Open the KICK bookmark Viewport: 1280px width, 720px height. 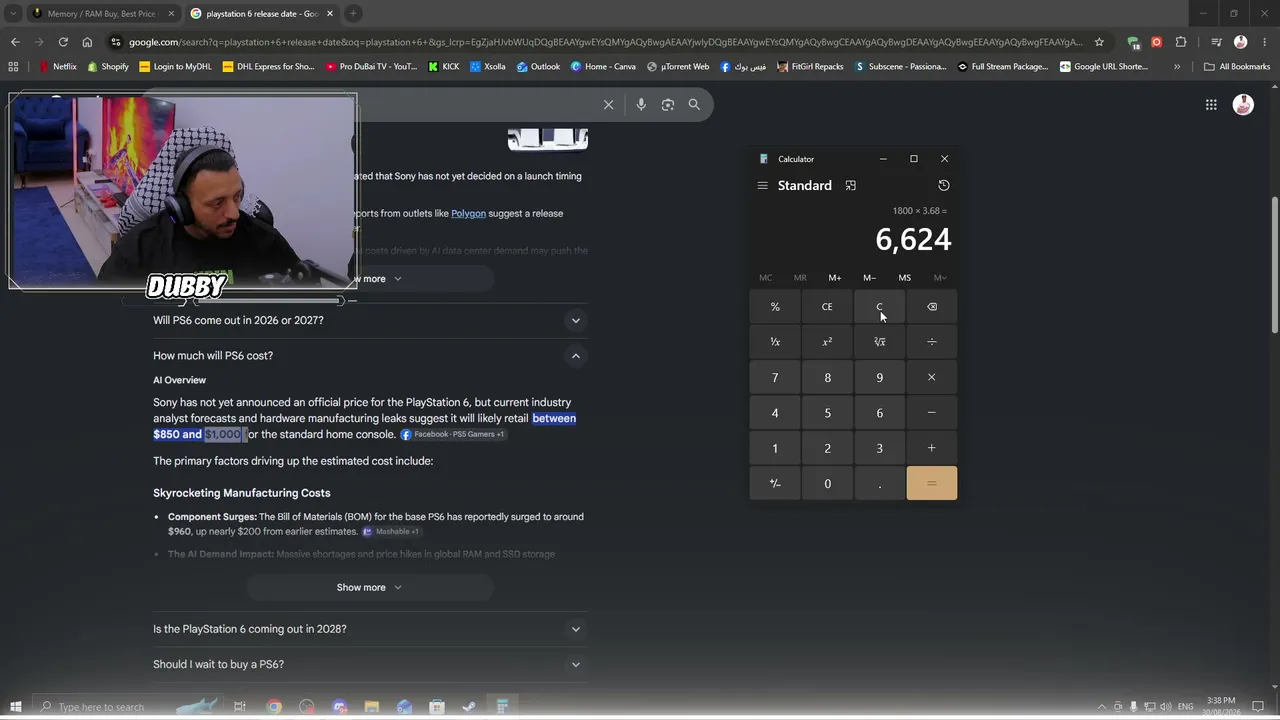coord(443,67)
